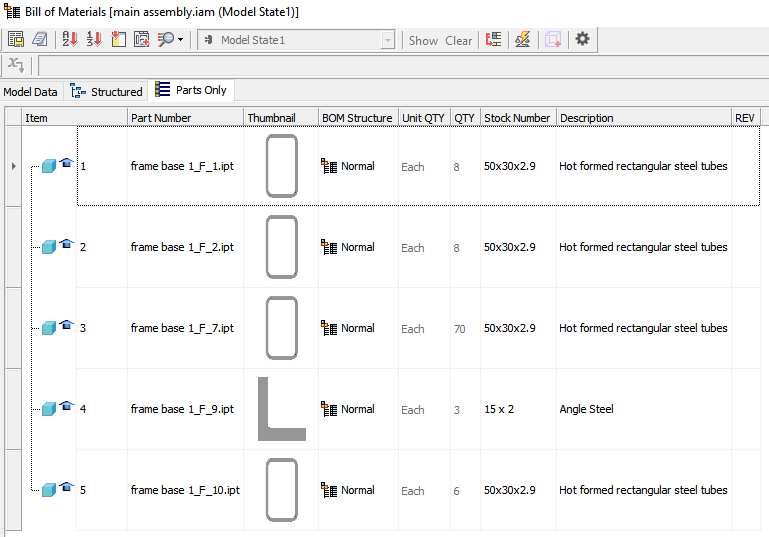Click the Bill of Materials title bar icon
769x537 pixels.
coord(12,11)
